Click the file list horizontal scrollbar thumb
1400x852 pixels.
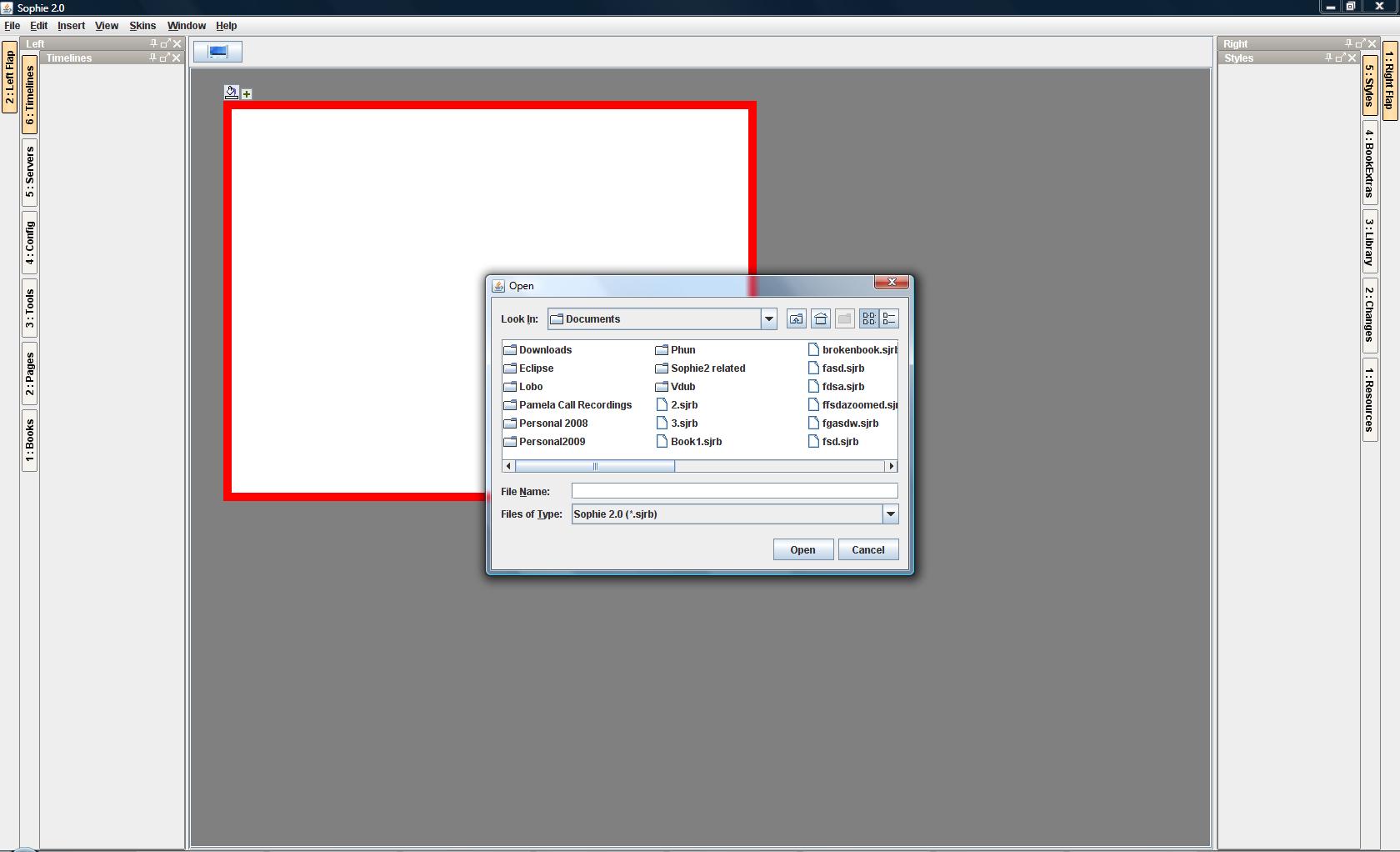click(595, 466)
